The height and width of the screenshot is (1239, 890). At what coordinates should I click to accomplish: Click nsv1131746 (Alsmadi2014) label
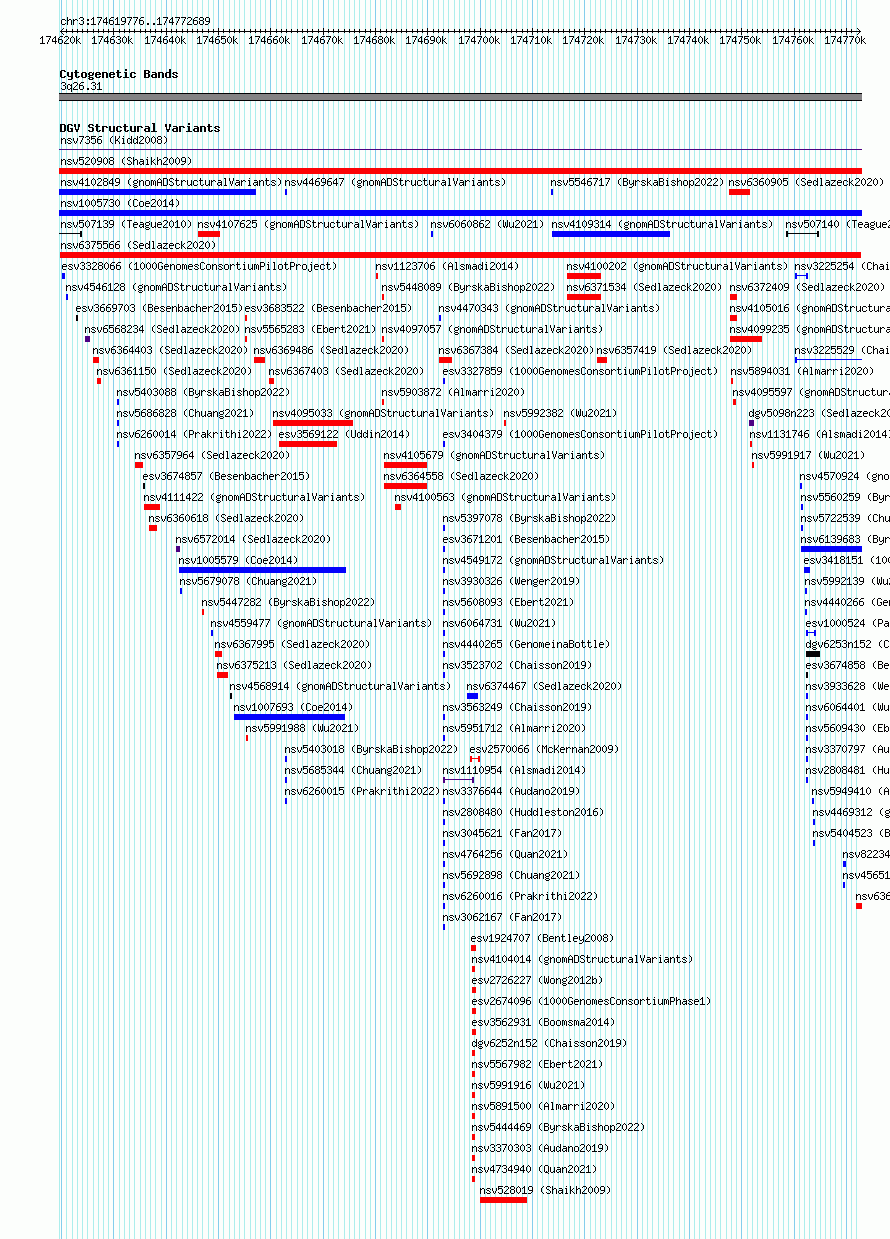819,434
